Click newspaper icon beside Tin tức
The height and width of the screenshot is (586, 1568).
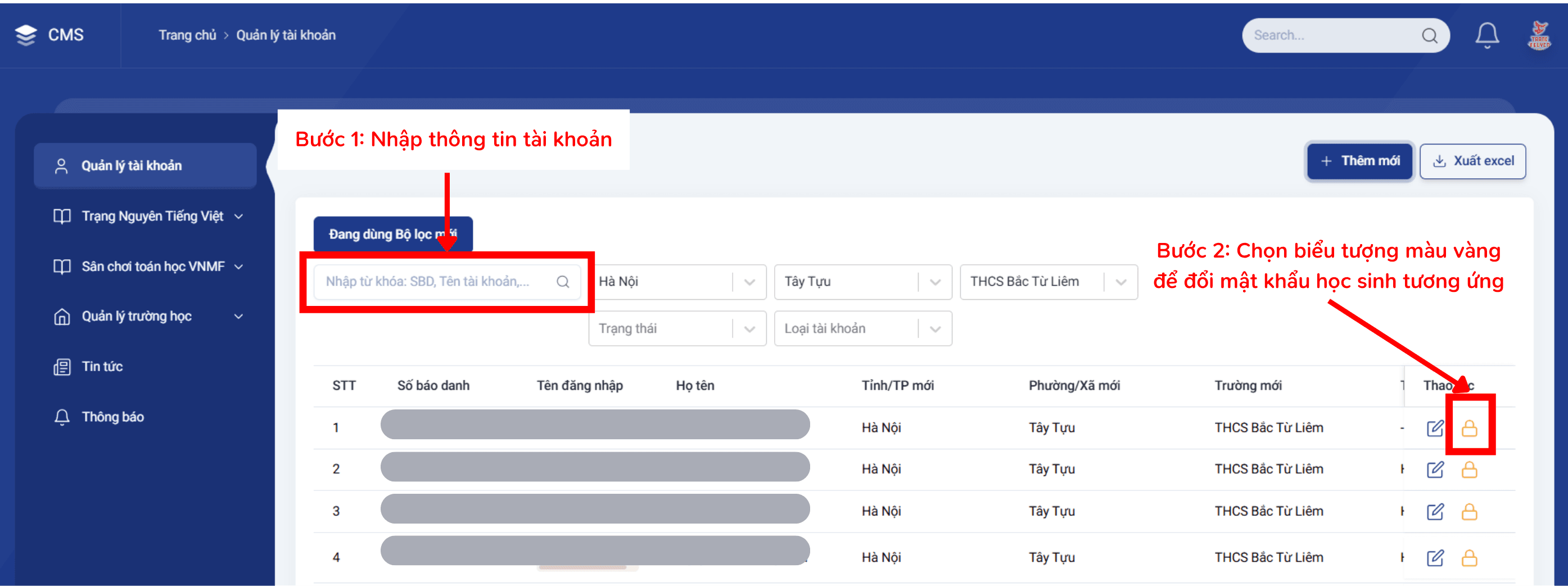[62, 367]
